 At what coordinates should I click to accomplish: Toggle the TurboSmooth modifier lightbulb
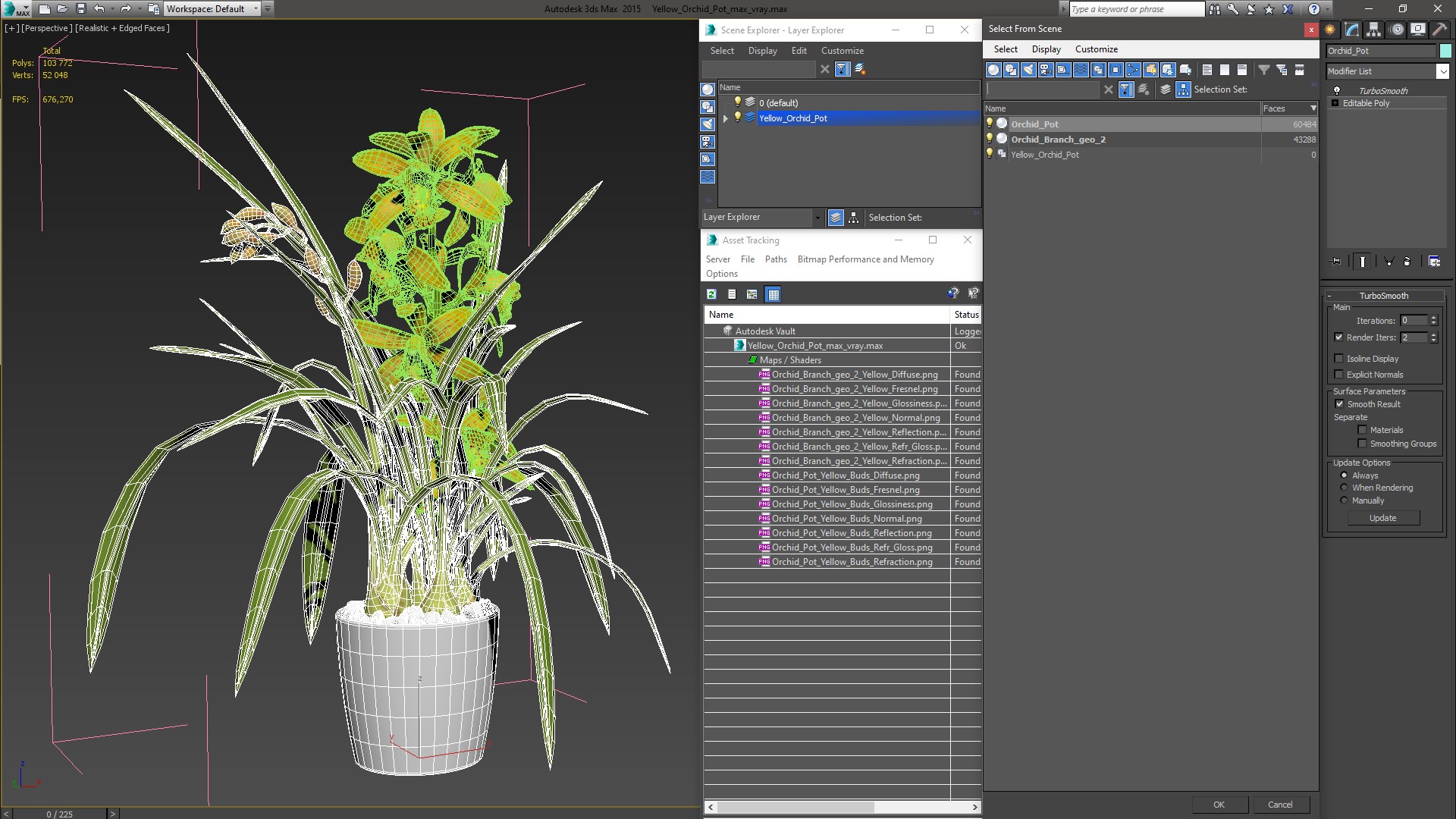(1337, 90)
